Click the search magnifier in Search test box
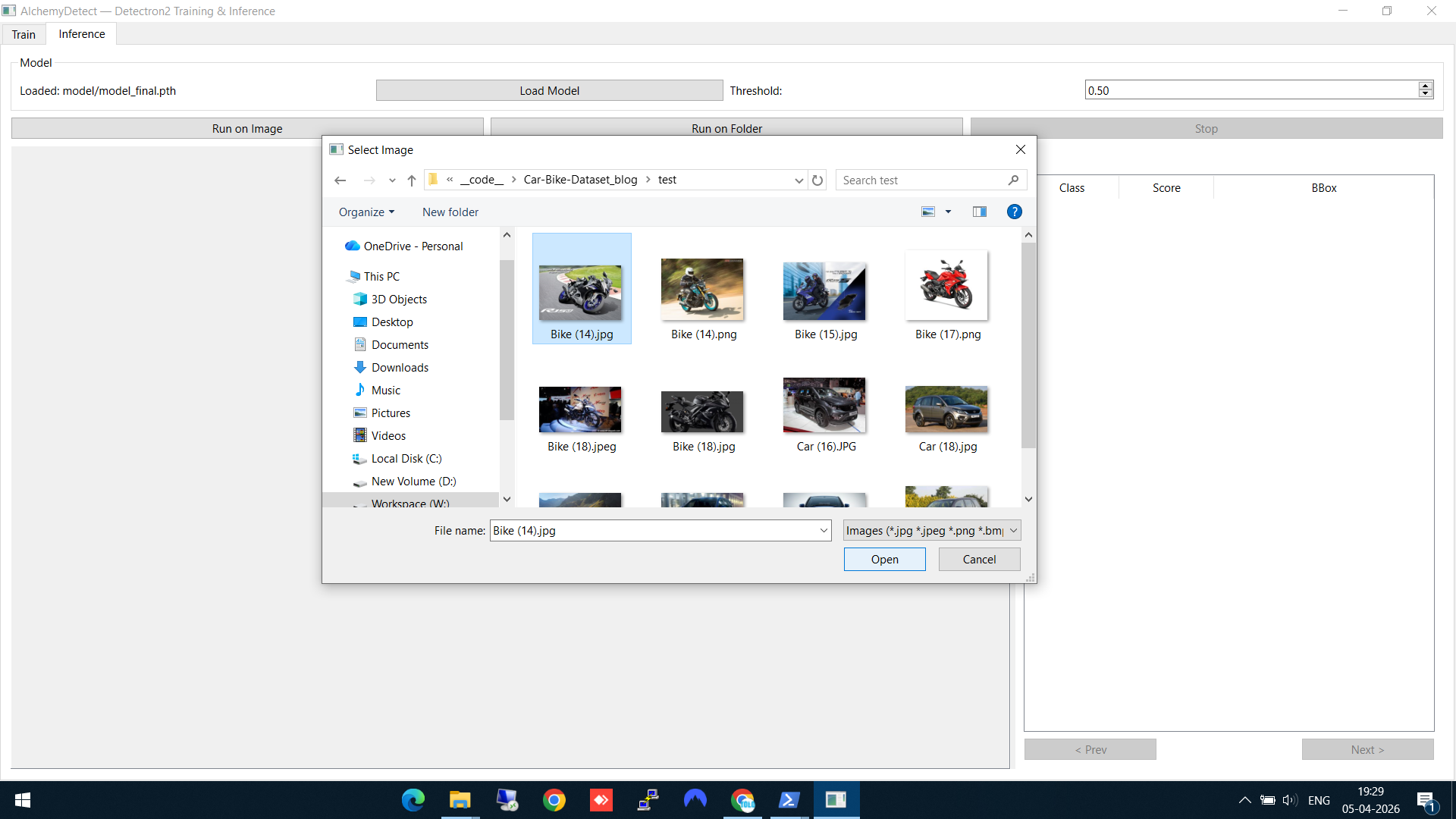1456x819 pixels. [1013, 180]
